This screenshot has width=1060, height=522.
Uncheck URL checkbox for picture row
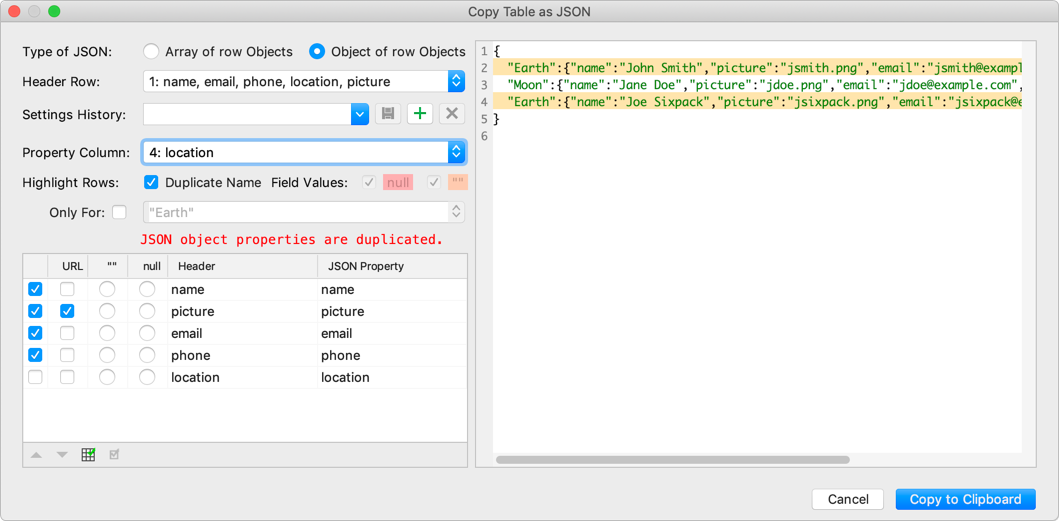point(67,311)
